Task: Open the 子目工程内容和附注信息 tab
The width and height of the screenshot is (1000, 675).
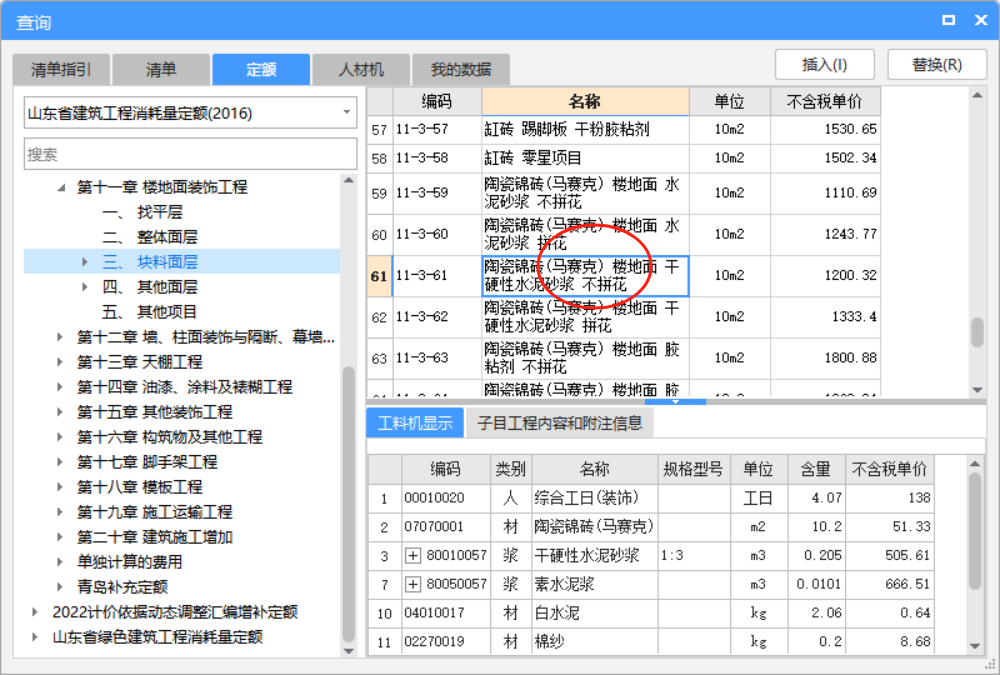Action: [560, 423]
